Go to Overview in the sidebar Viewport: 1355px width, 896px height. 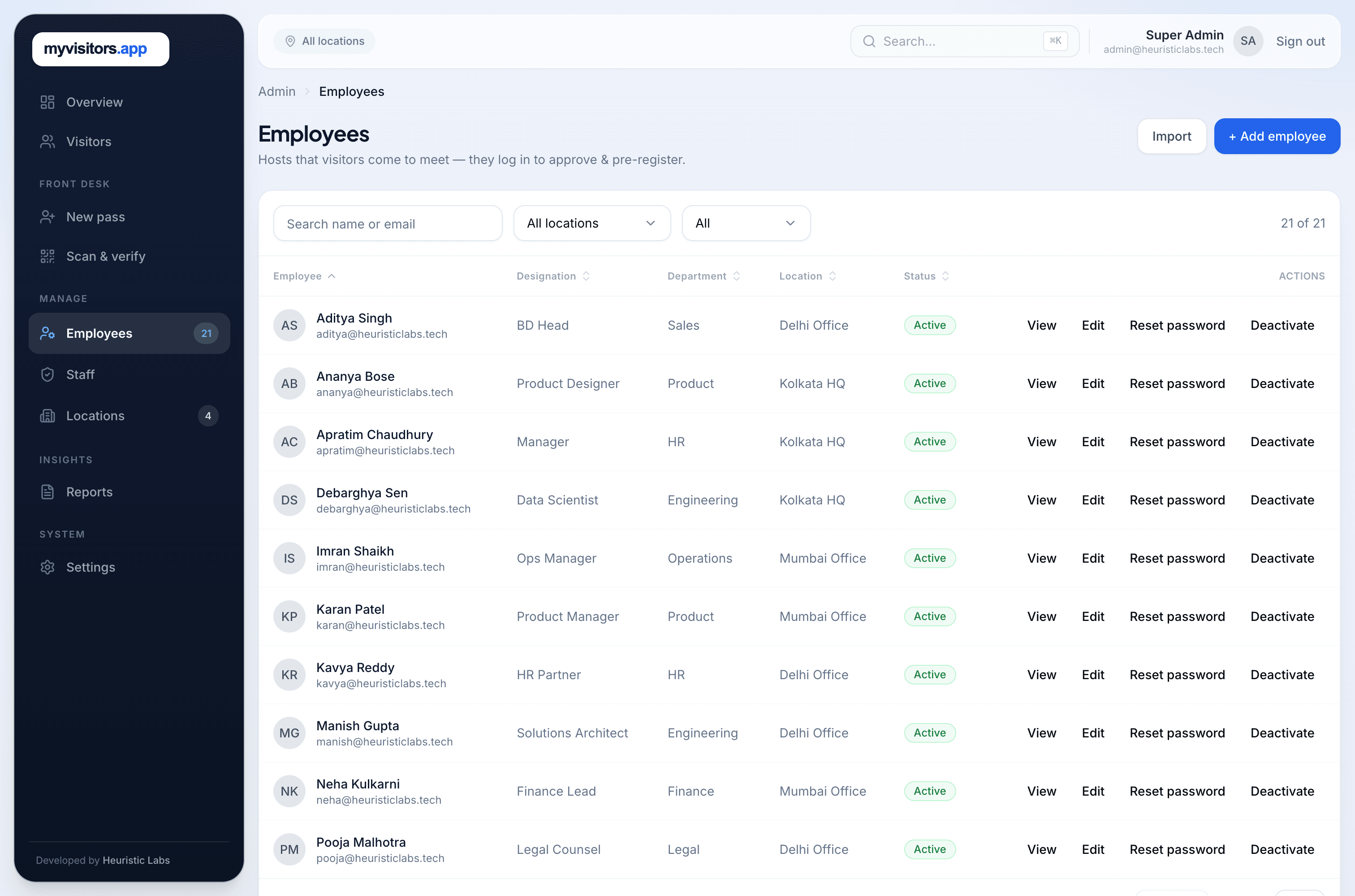pyautogui.click(x=129, y=102)
